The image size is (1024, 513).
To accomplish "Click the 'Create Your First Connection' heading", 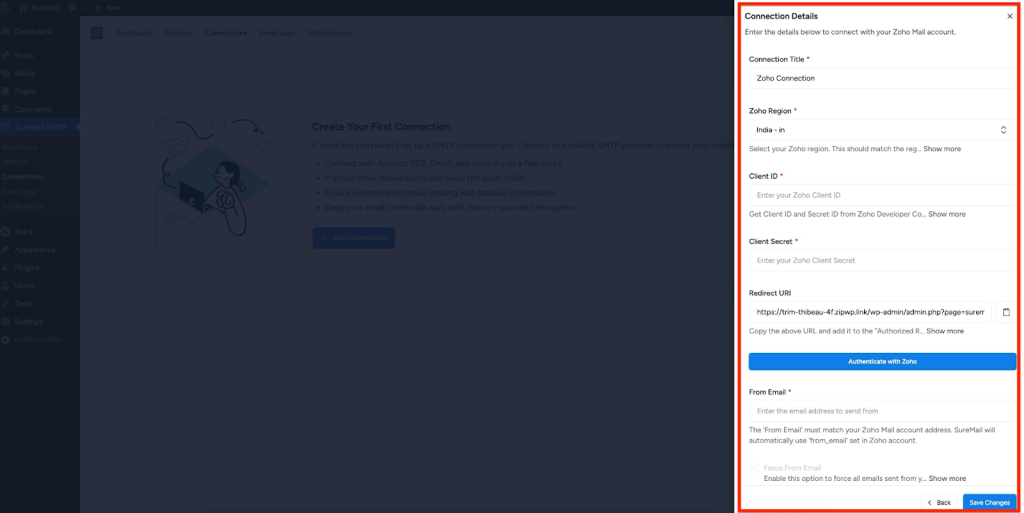I will pos(381,127).
